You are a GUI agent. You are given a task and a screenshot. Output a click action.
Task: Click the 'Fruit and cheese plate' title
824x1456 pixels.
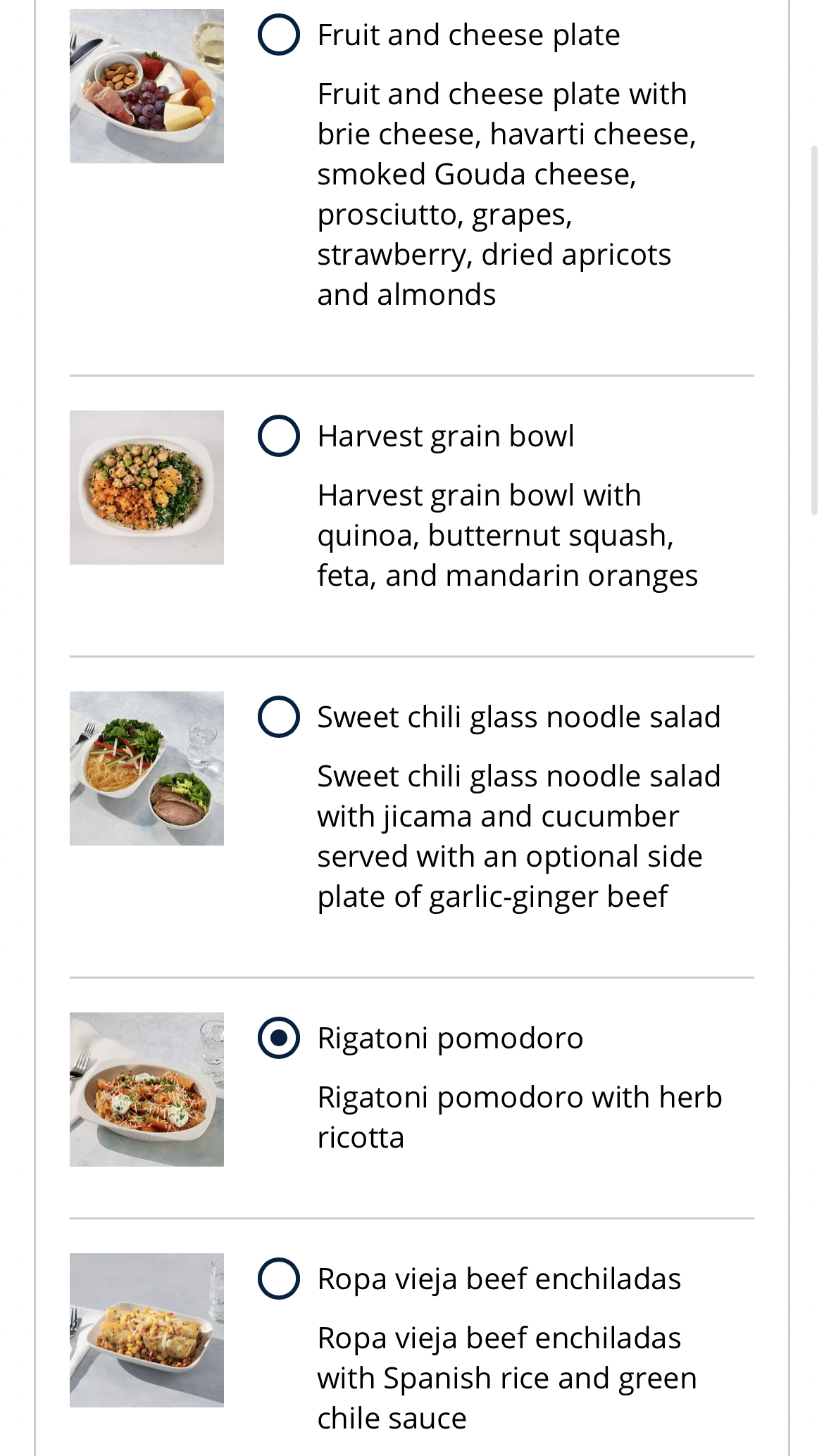[468, 35]
